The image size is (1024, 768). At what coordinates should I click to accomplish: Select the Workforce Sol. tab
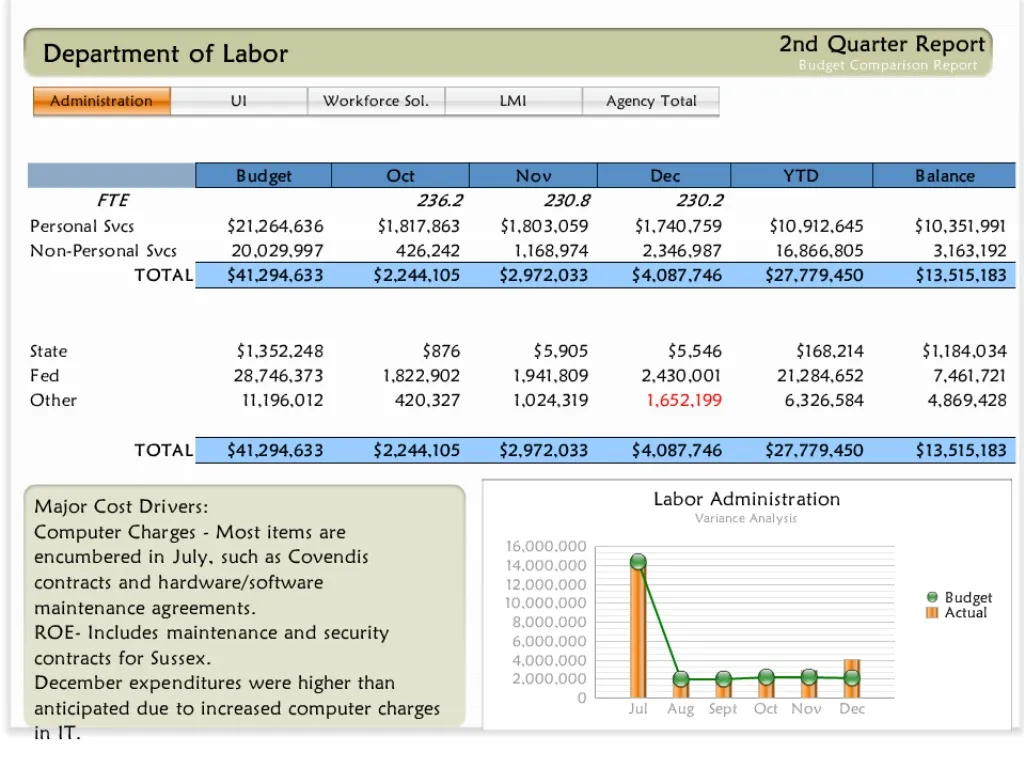(376, 101)
